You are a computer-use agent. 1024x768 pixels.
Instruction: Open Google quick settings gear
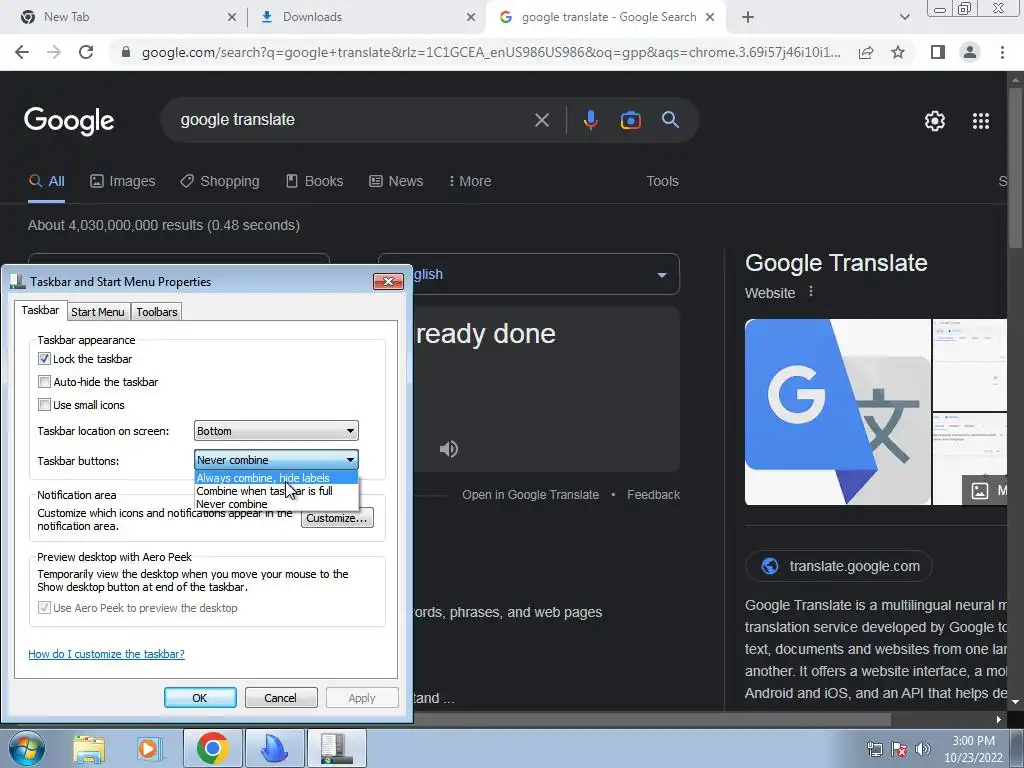pos(935,121)
